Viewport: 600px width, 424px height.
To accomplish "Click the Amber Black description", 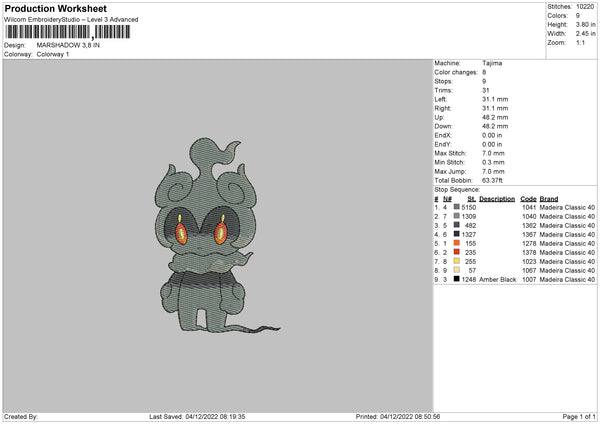I will pos(497,279).
